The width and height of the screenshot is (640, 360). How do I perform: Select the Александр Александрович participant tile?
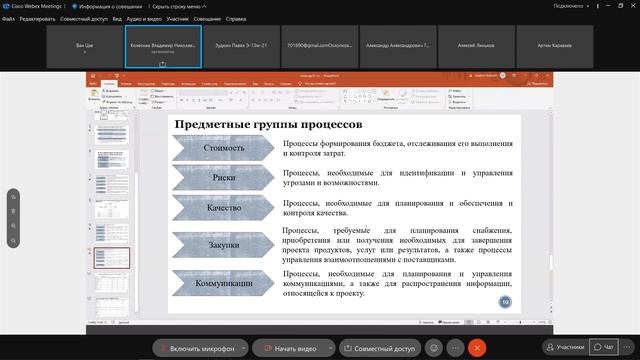point(398,47)
